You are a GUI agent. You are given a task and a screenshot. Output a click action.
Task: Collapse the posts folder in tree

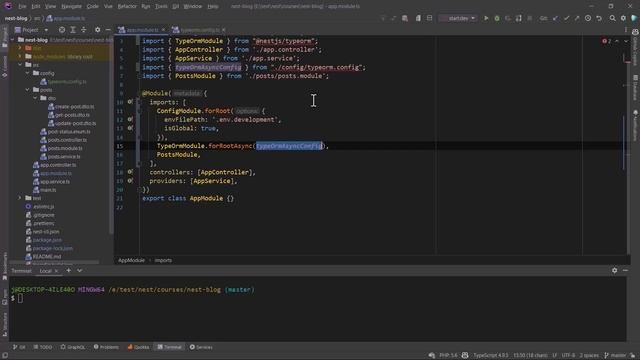pos(27,90)
